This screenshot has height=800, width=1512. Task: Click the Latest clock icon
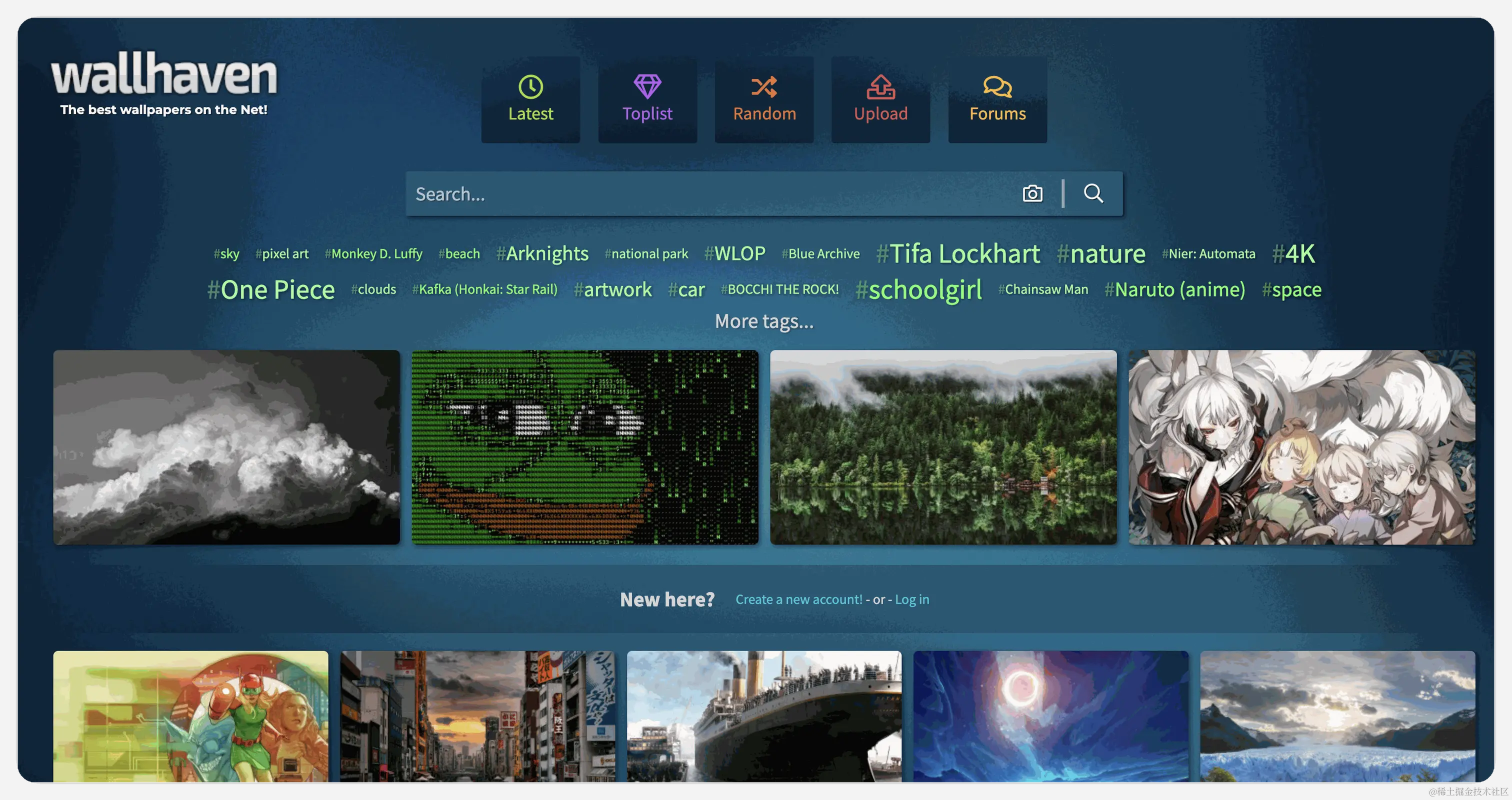pyautogui.click(x=530, y=87)
